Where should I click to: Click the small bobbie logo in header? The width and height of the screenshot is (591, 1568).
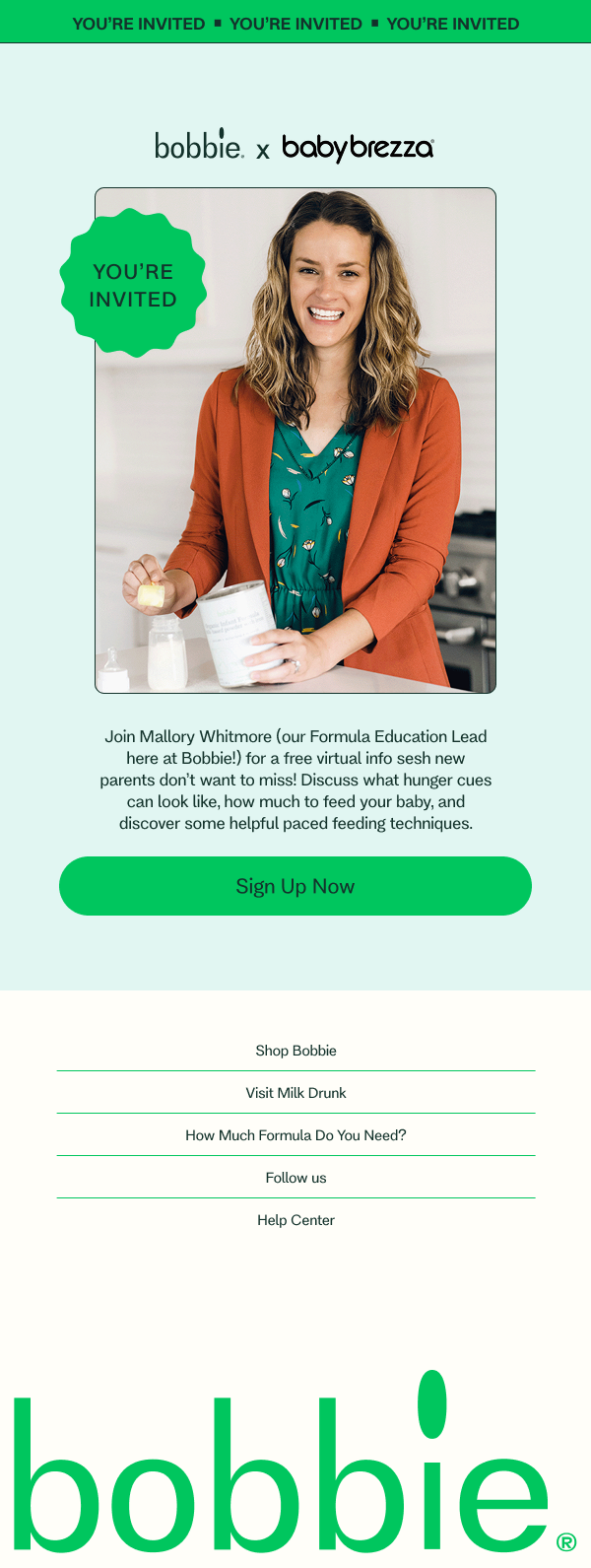click(x=199, y=145)
